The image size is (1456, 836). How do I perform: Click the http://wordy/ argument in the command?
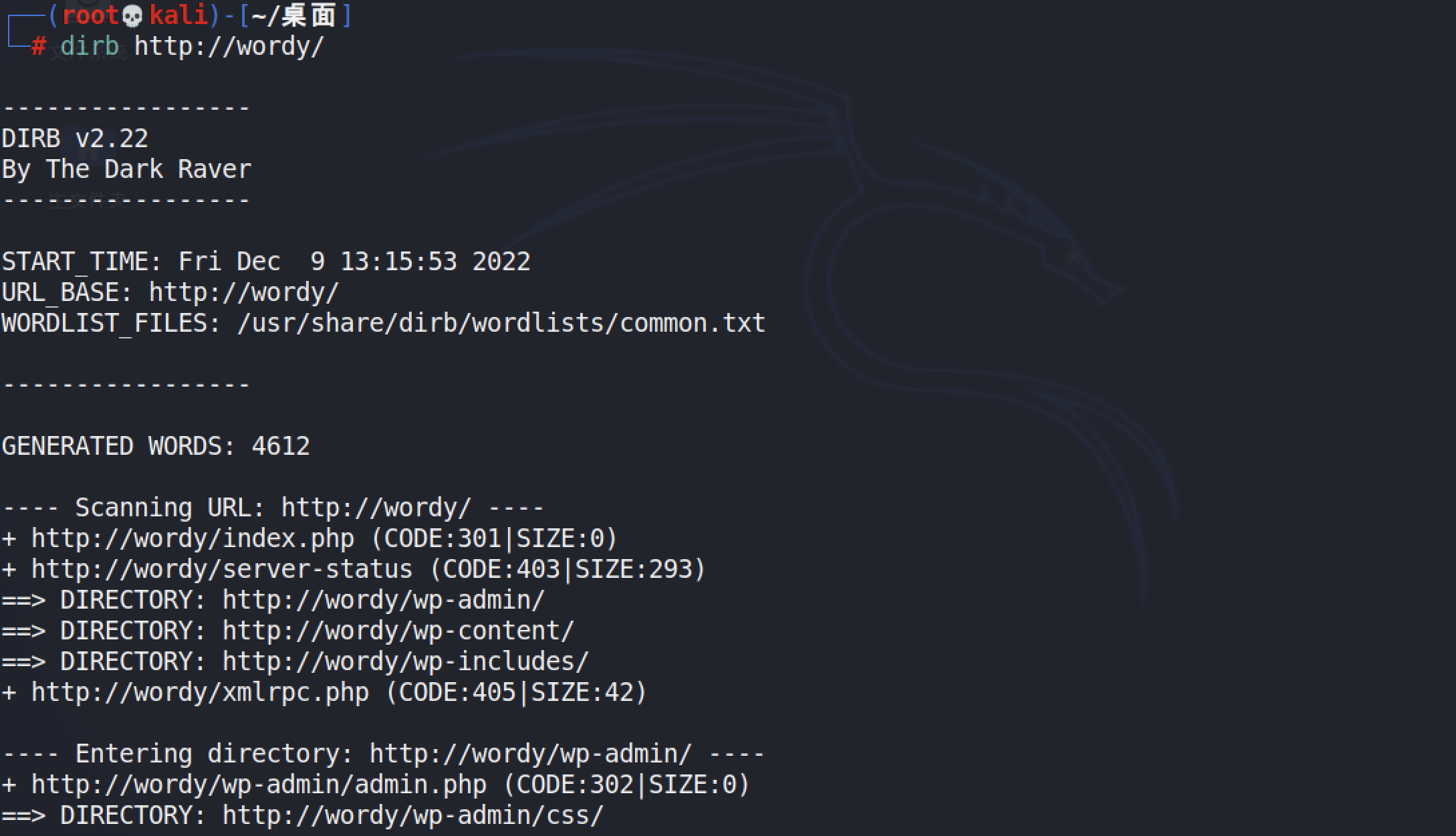click(x=229, y=46)
